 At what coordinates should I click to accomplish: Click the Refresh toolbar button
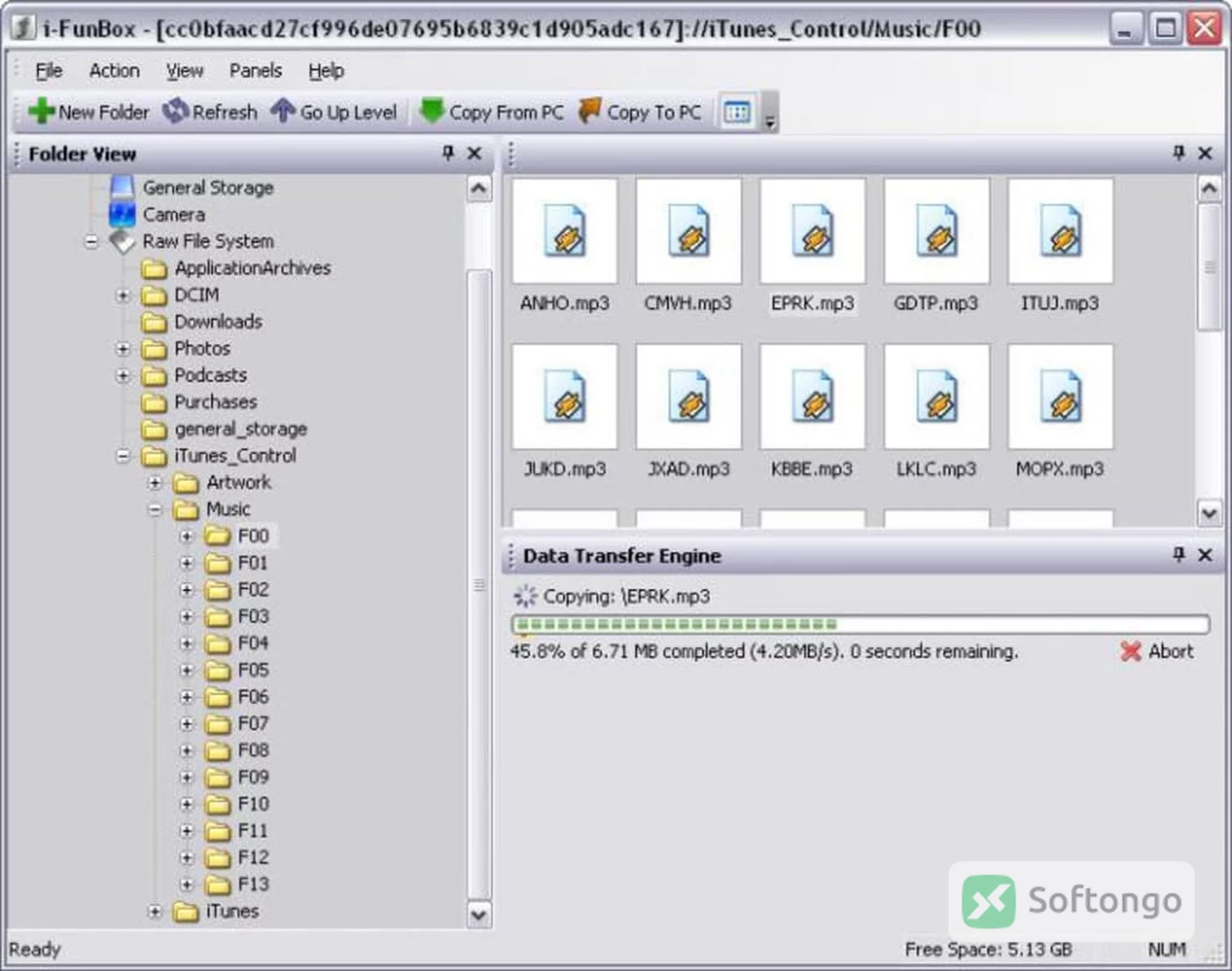(209, 112)
